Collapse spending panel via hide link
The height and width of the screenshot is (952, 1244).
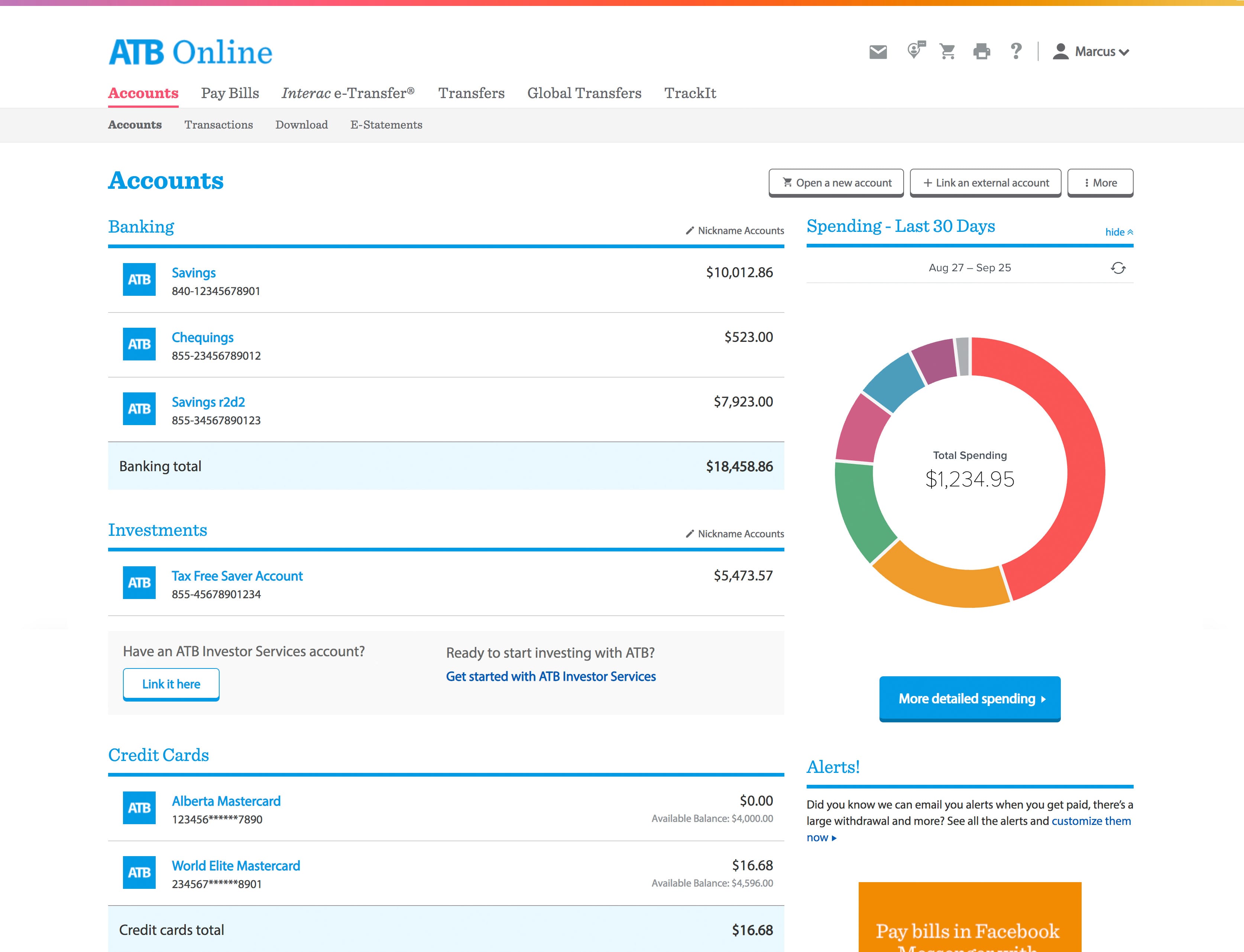(x=1119, y=232)
